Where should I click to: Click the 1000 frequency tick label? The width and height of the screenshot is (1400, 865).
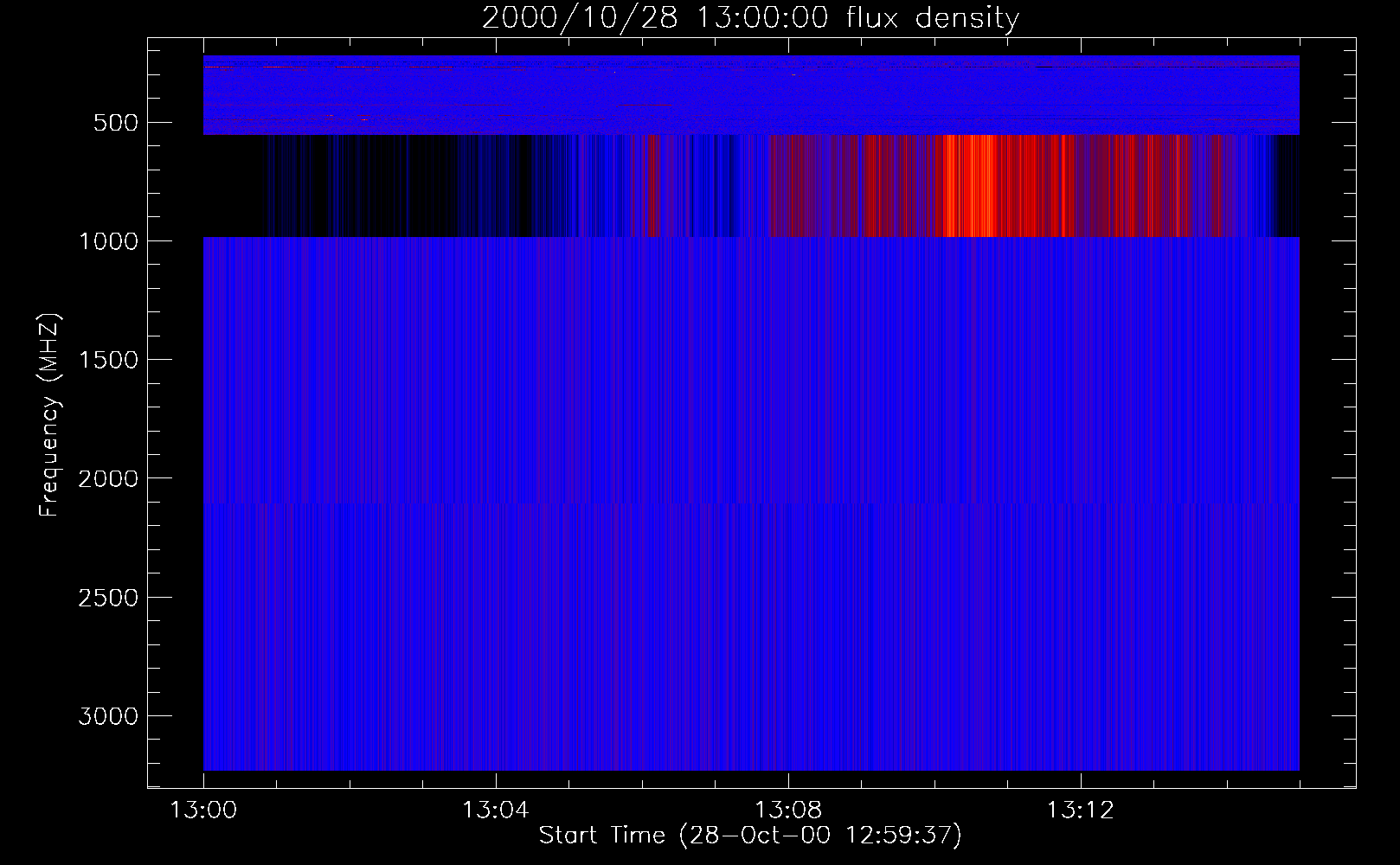[x=108, y=241]
